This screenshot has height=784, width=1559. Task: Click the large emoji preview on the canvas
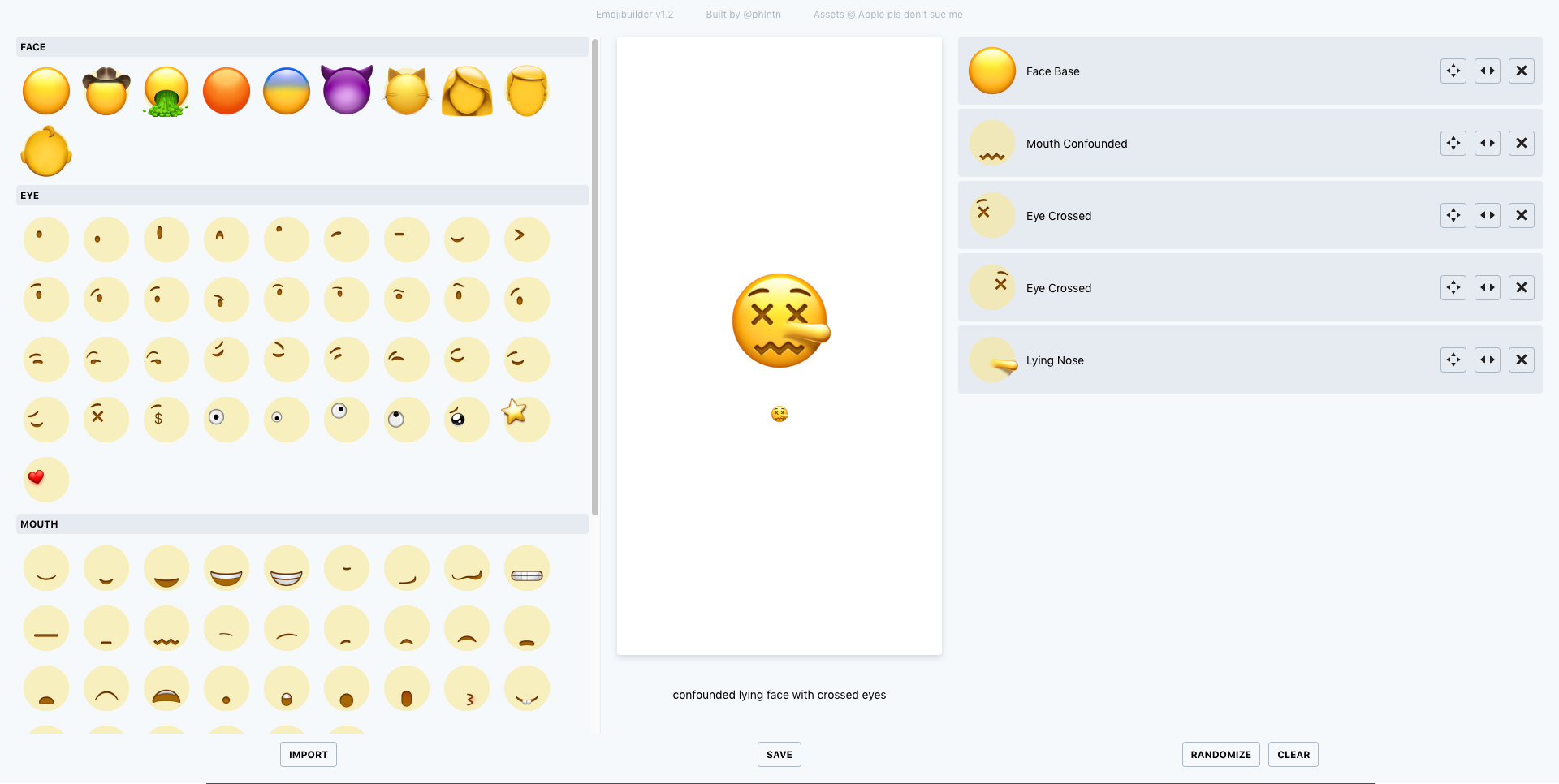[781, 321]
